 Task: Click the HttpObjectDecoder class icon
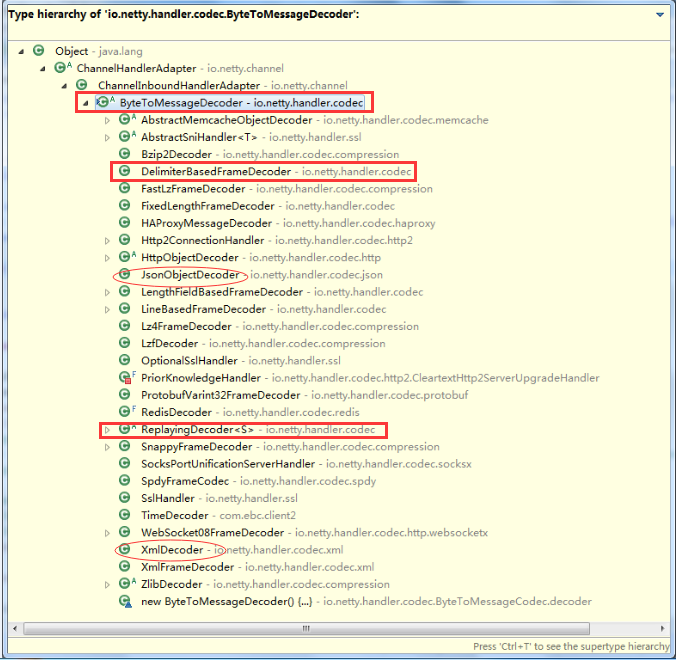pyautogui.click(x=127, y=257)
